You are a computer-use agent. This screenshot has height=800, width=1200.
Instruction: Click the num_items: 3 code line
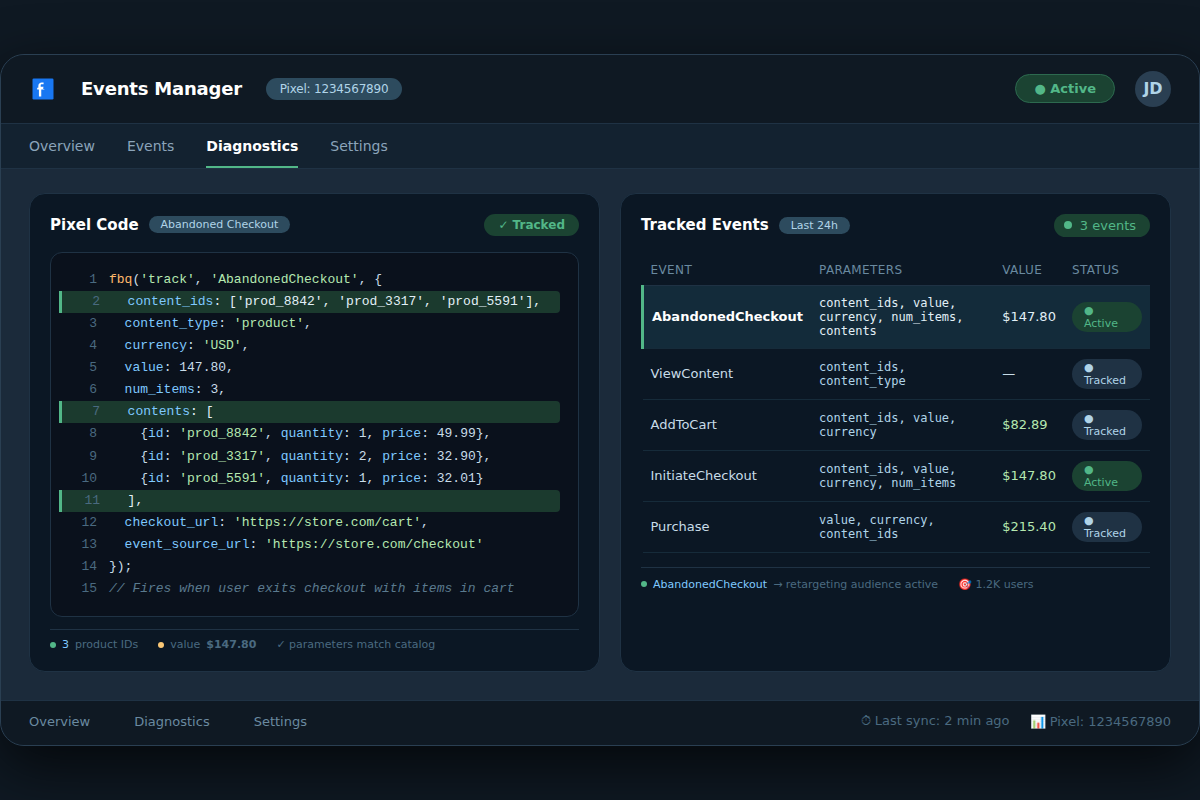309,390
